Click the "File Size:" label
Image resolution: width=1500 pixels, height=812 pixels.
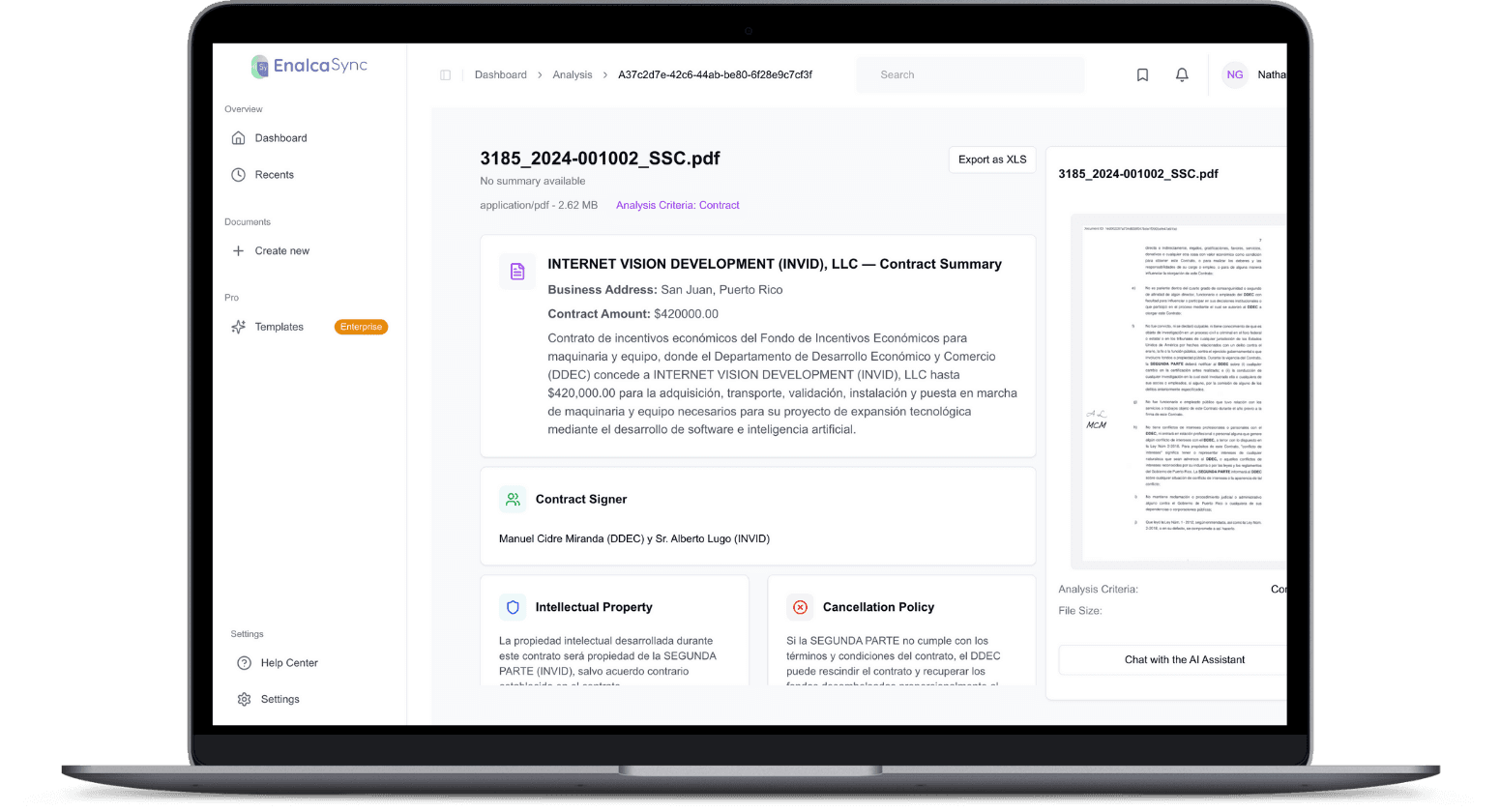(1080, 611)
